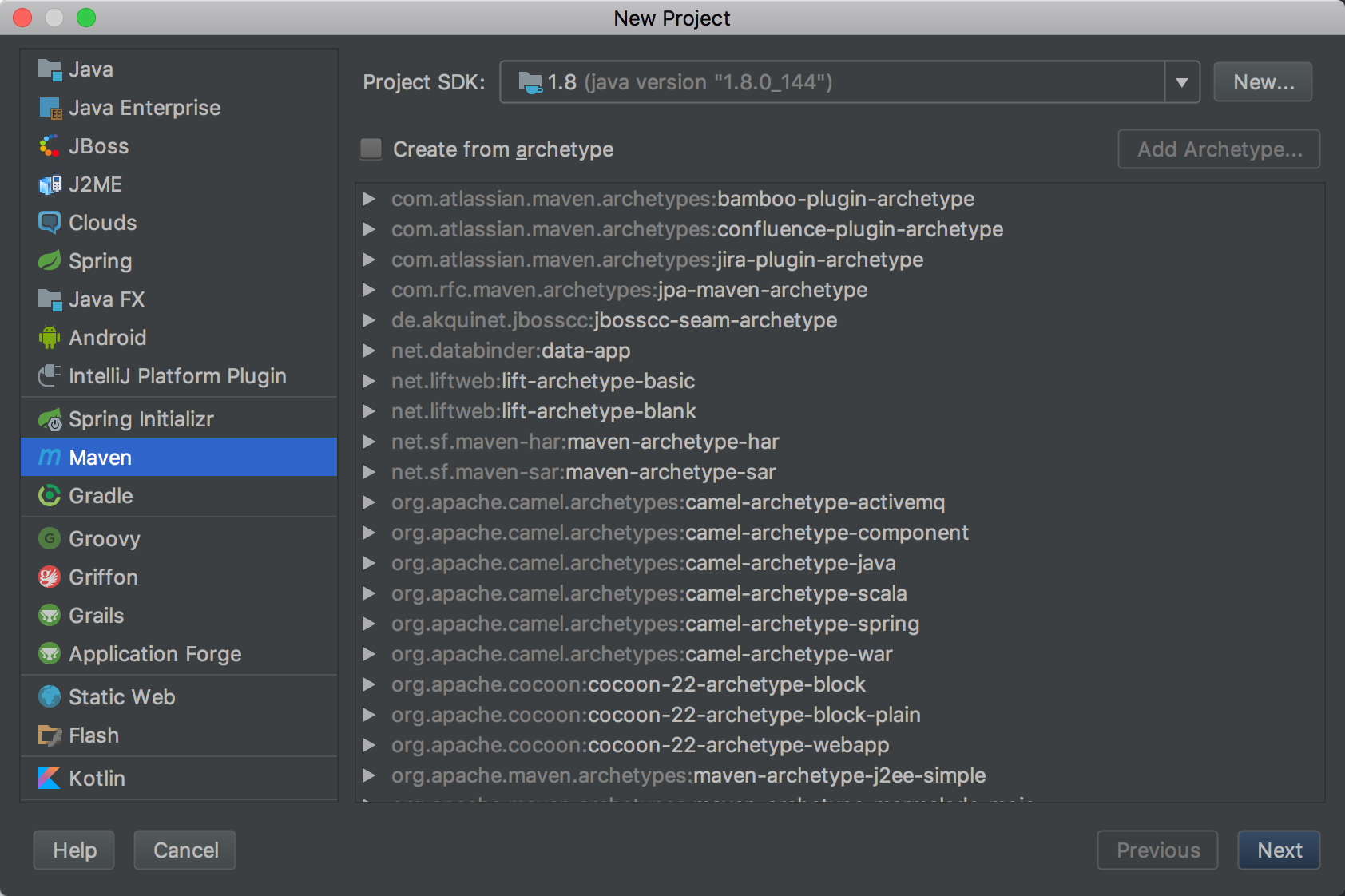Image resolution: width=1345 pixels, height=896 pixels.
Task: Expand the lift-archetype-basic node
Action: click(x=369, y=381)
